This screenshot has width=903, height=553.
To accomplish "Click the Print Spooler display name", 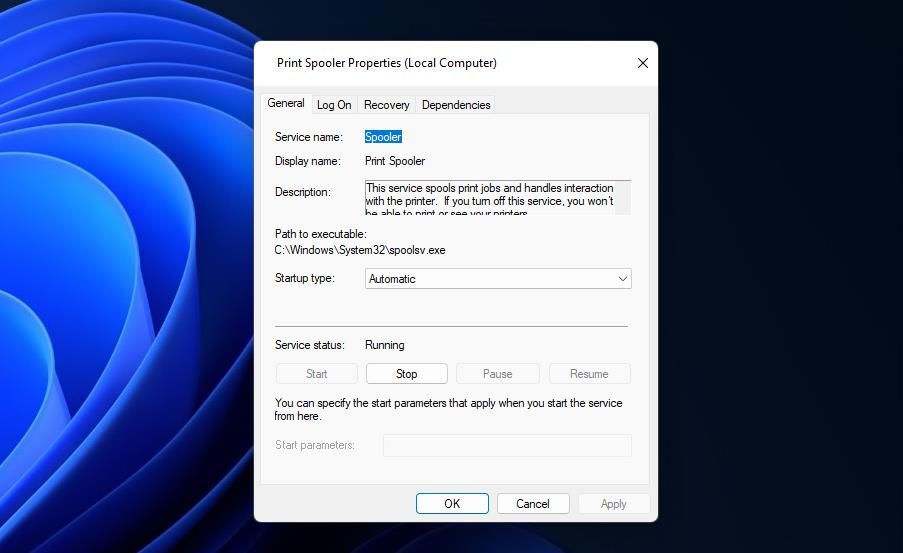I will (395, 161).
